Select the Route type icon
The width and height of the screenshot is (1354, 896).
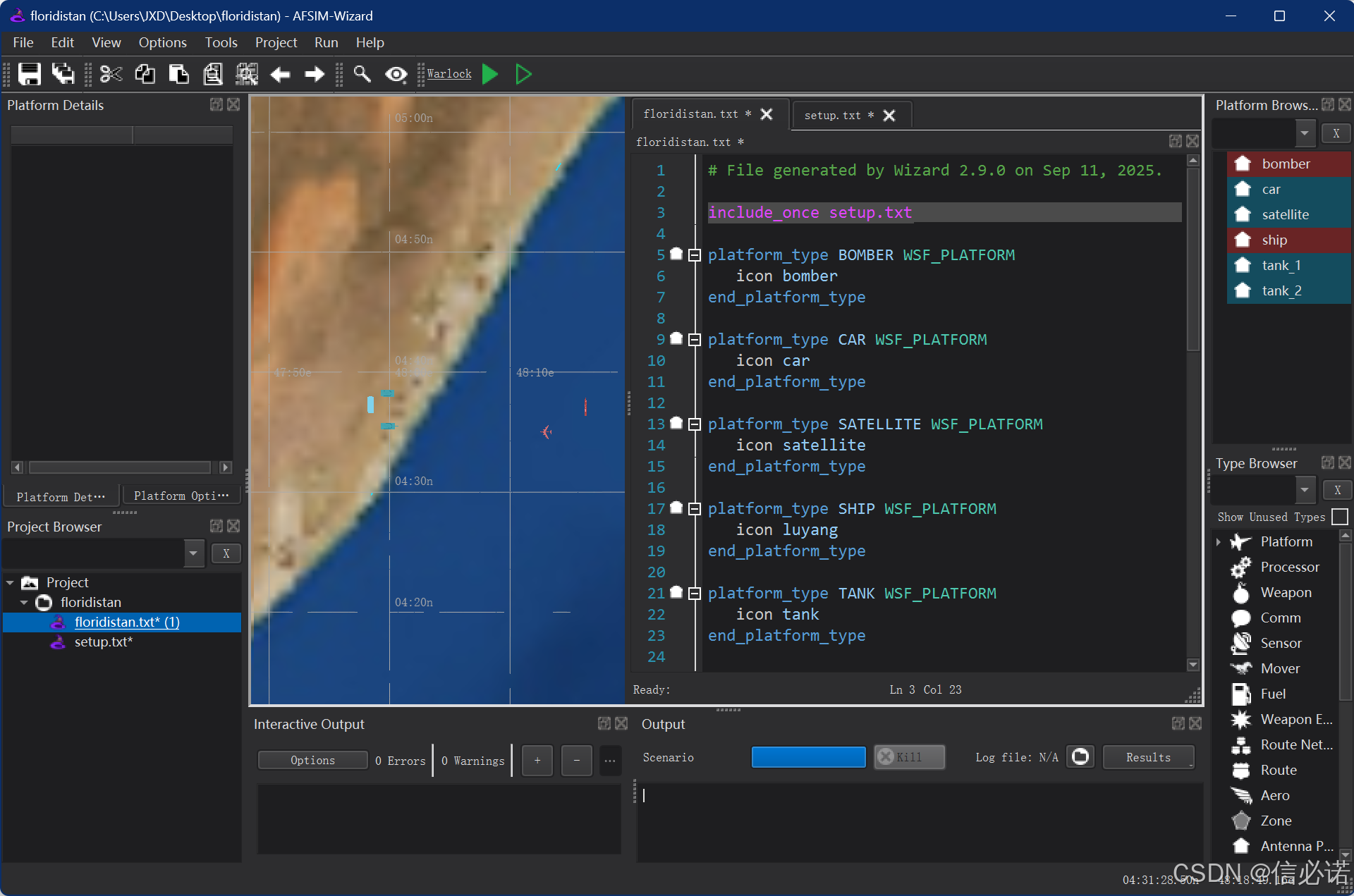(x=1240, y=771)
